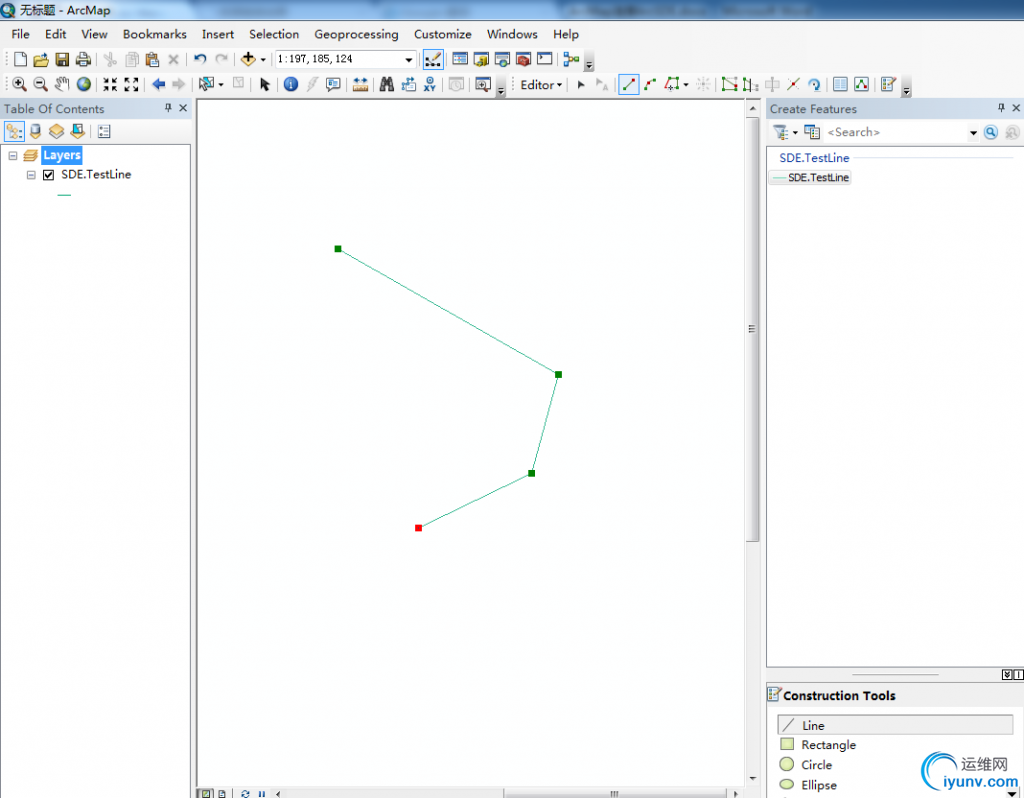The height and width of the screenshot is (798, 1024).
Task: Select the Select Features tool
Action: 206,84
